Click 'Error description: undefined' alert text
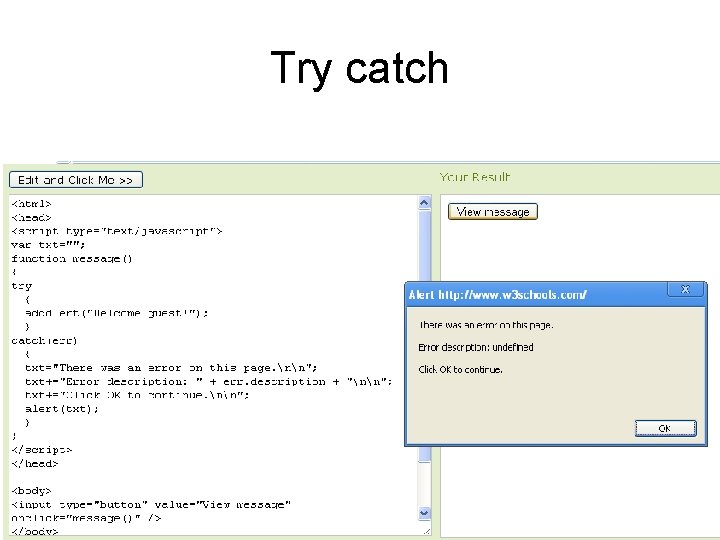Viewport: 720px width, 540px height. 476,347
